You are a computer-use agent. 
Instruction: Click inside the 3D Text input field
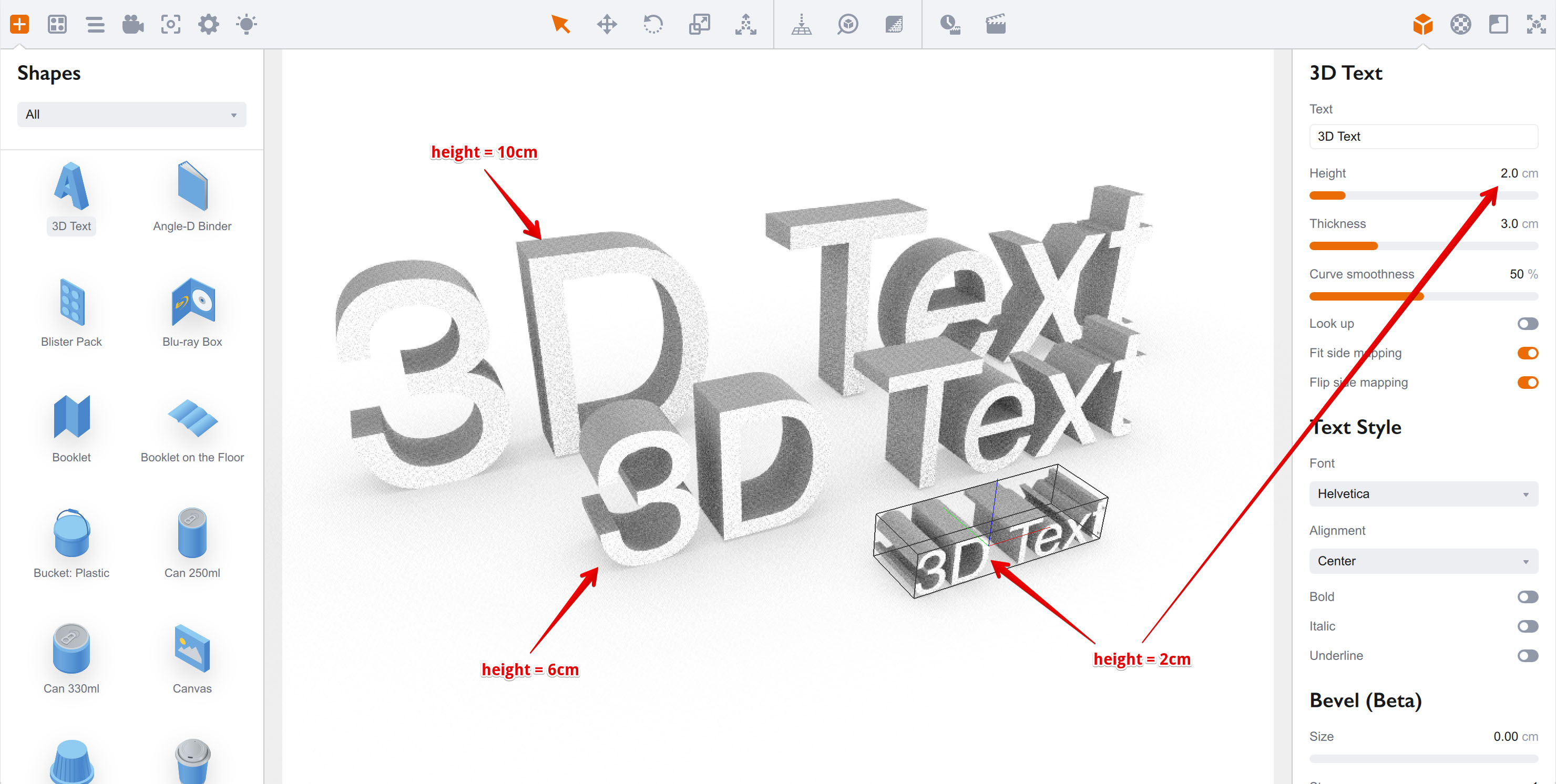tap(1423, 136)
